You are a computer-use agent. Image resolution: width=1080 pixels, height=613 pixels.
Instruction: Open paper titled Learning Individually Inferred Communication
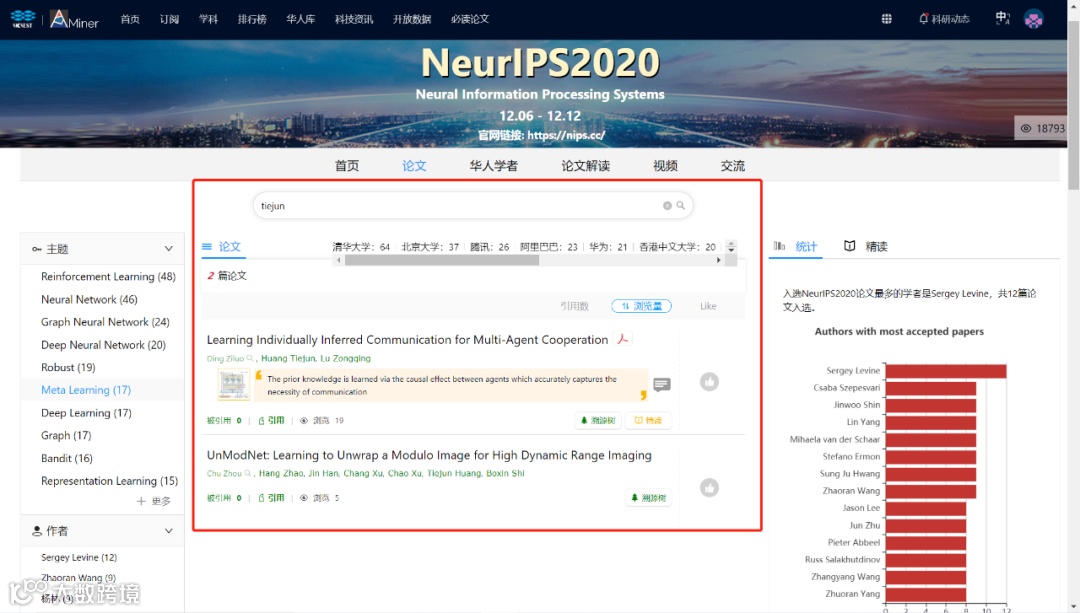pos(407,340)
